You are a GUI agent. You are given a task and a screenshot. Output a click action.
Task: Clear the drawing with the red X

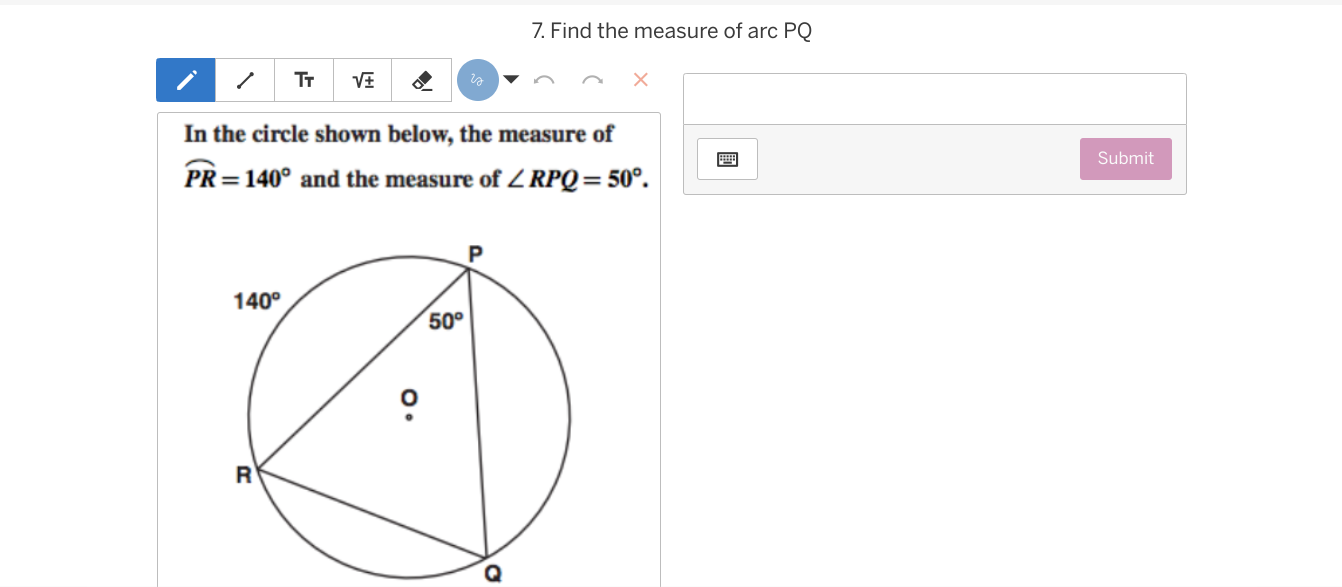click(641, 80)
